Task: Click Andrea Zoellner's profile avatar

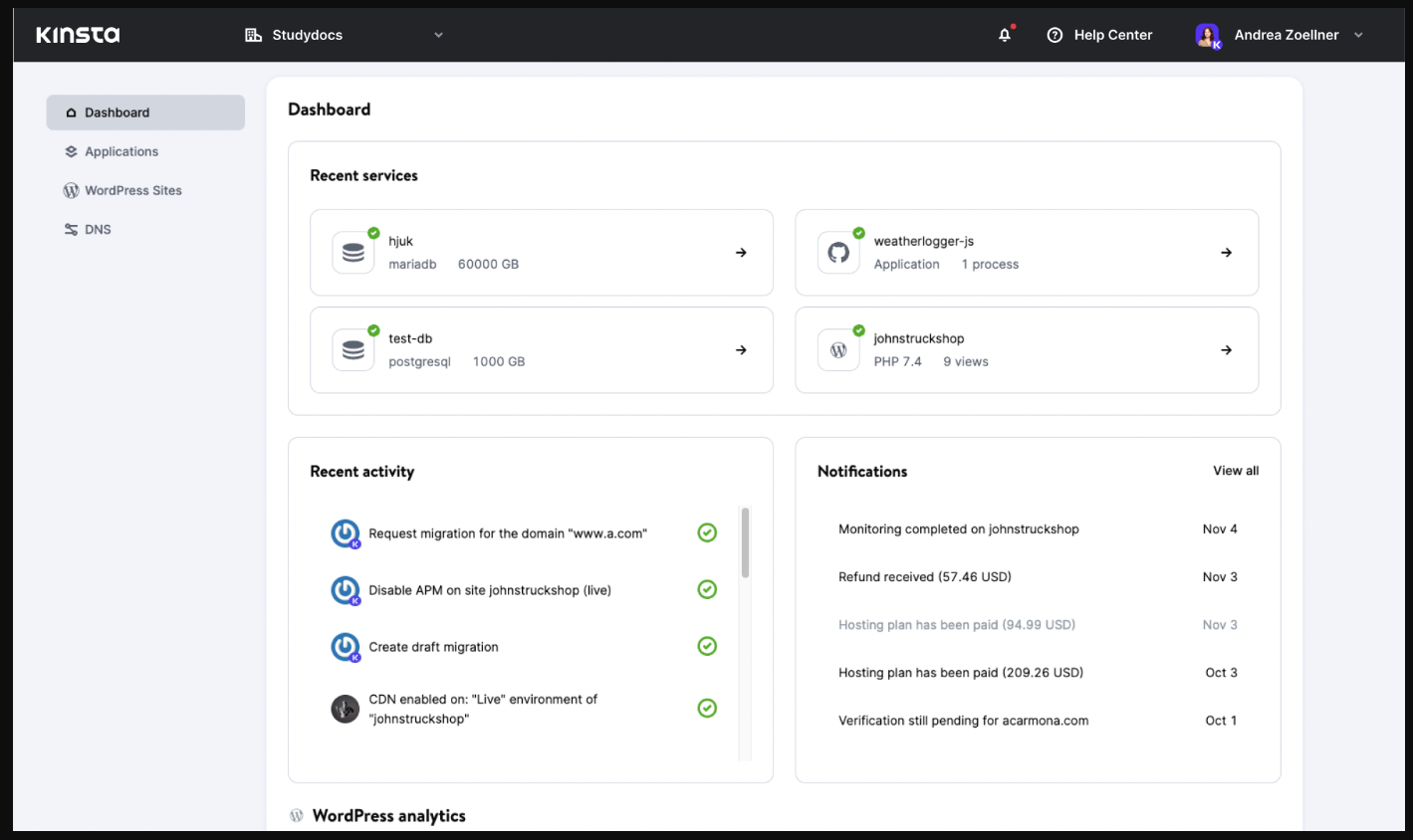Action: pos(1207,36)
